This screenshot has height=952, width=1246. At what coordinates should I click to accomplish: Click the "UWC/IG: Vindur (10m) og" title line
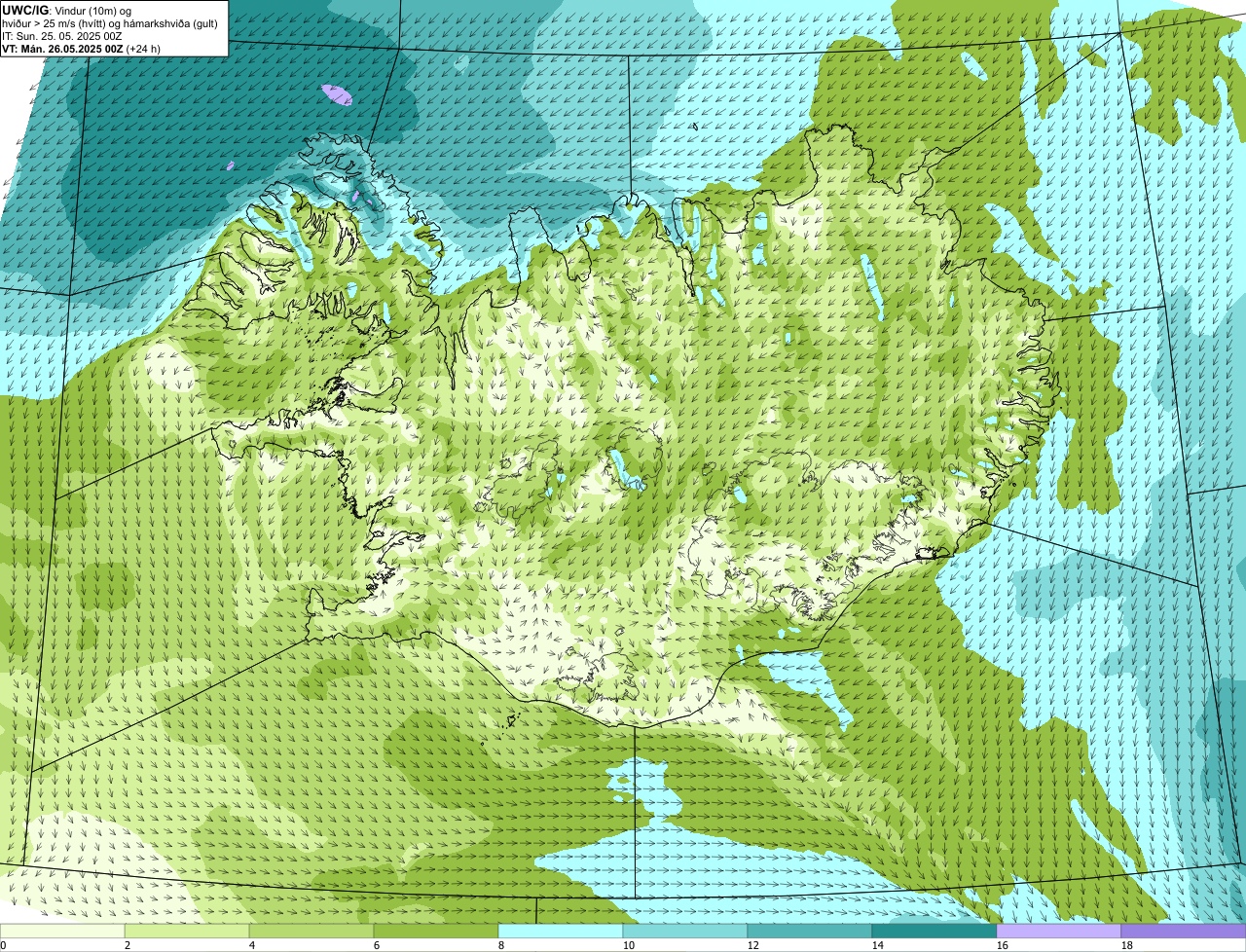[x=67, y=10]
